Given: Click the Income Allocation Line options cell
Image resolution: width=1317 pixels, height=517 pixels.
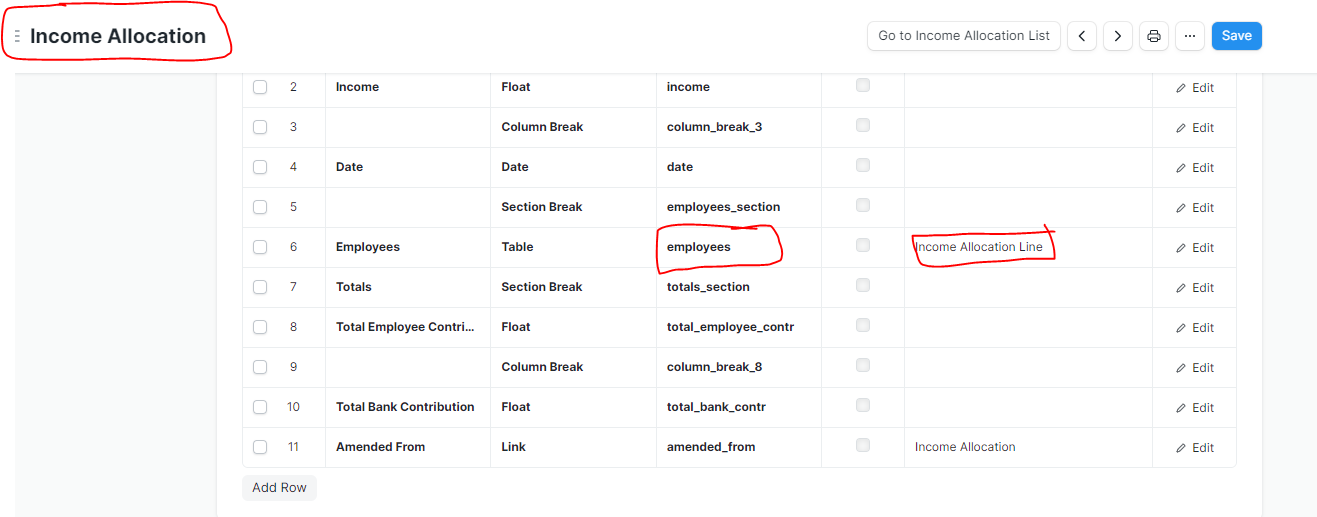Looking at the screenshot, I should (x=1028, y=247).
